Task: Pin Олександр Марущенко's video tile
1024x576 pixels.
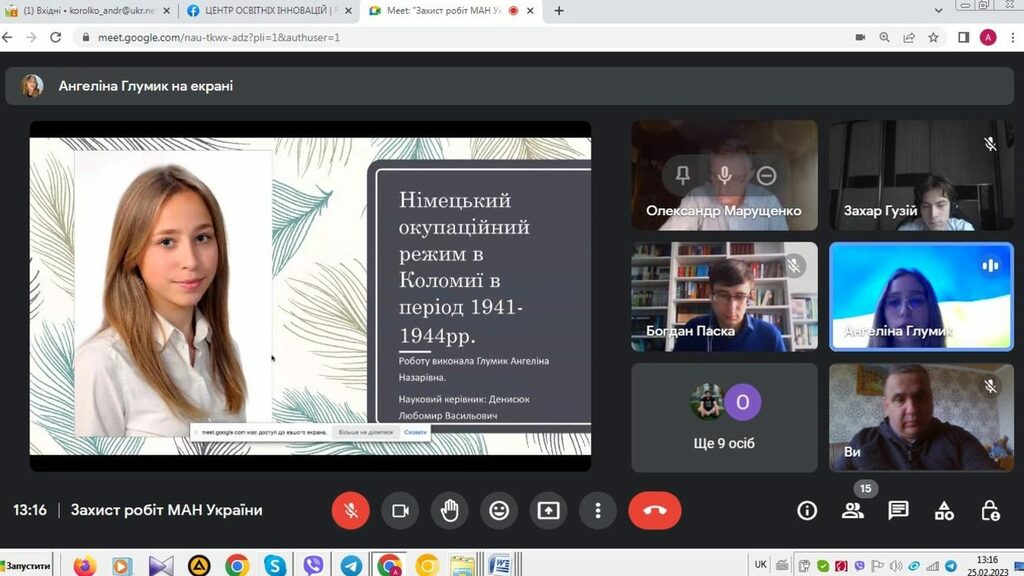Action: point(683,176)
